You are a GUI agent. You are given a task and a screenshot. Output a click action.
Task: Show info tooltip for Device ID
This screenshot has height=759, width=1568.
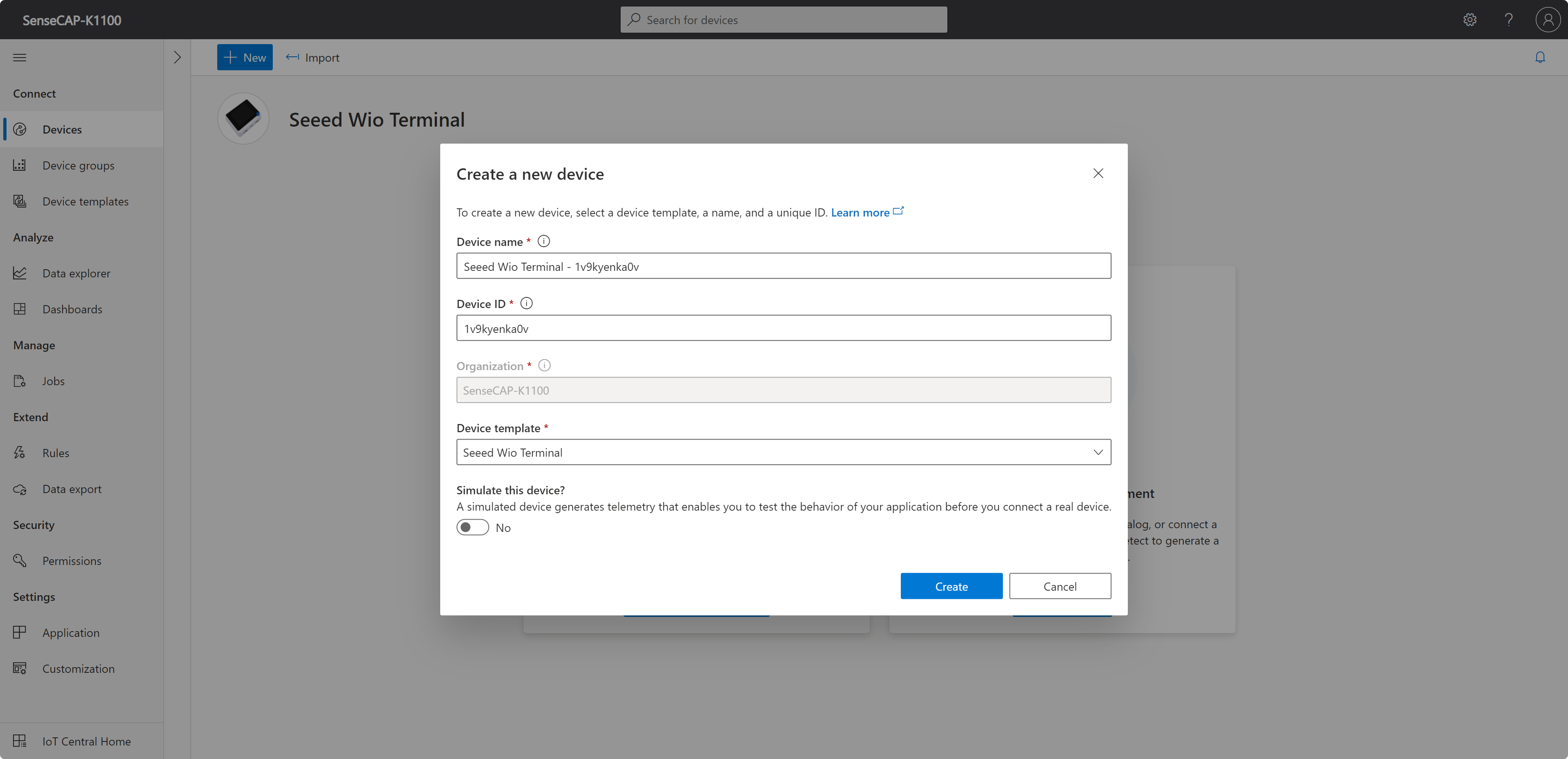pyautogui.click(x=526, y=304)
